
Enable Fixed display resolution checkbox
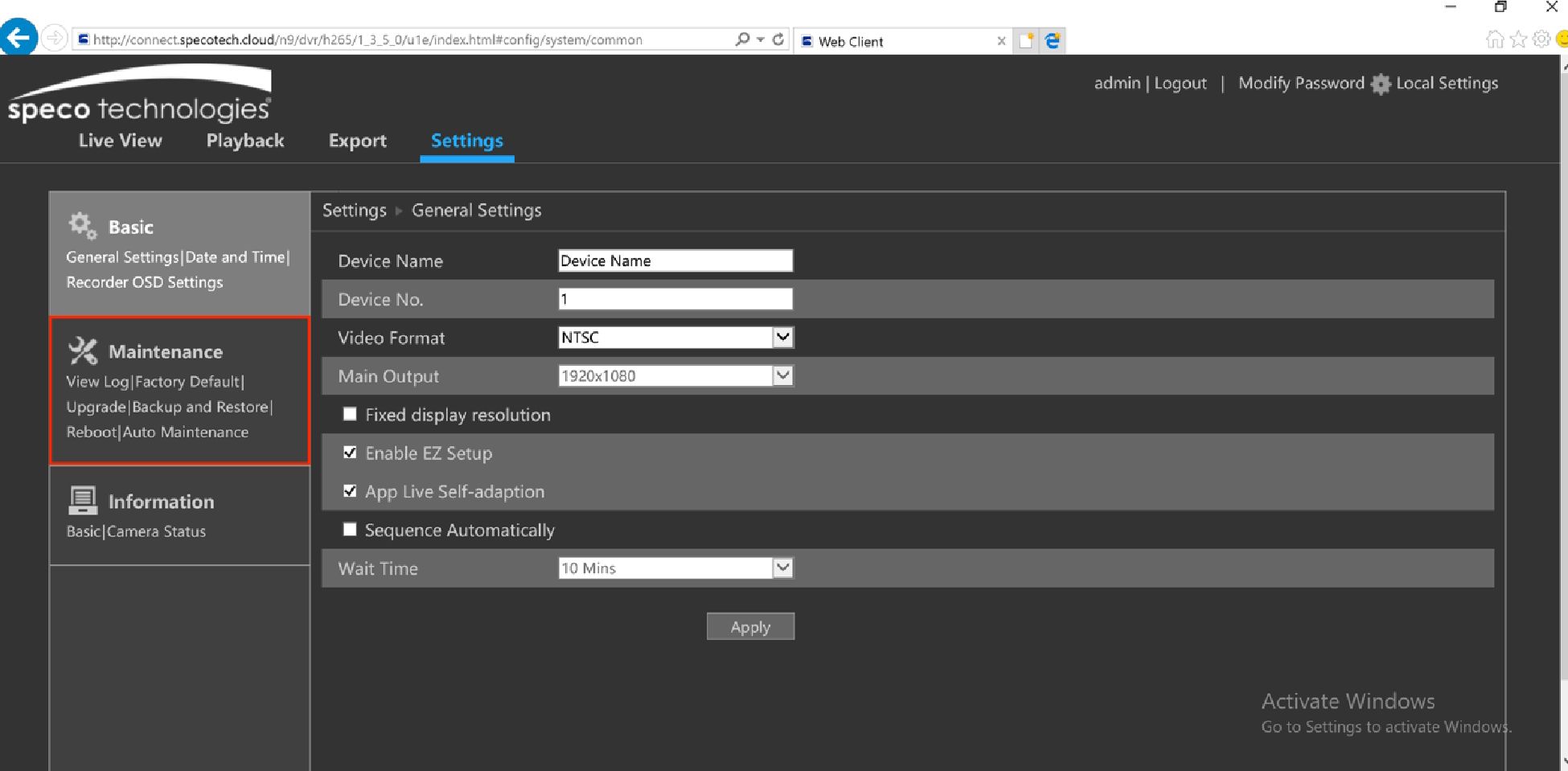tap(350, 414)
